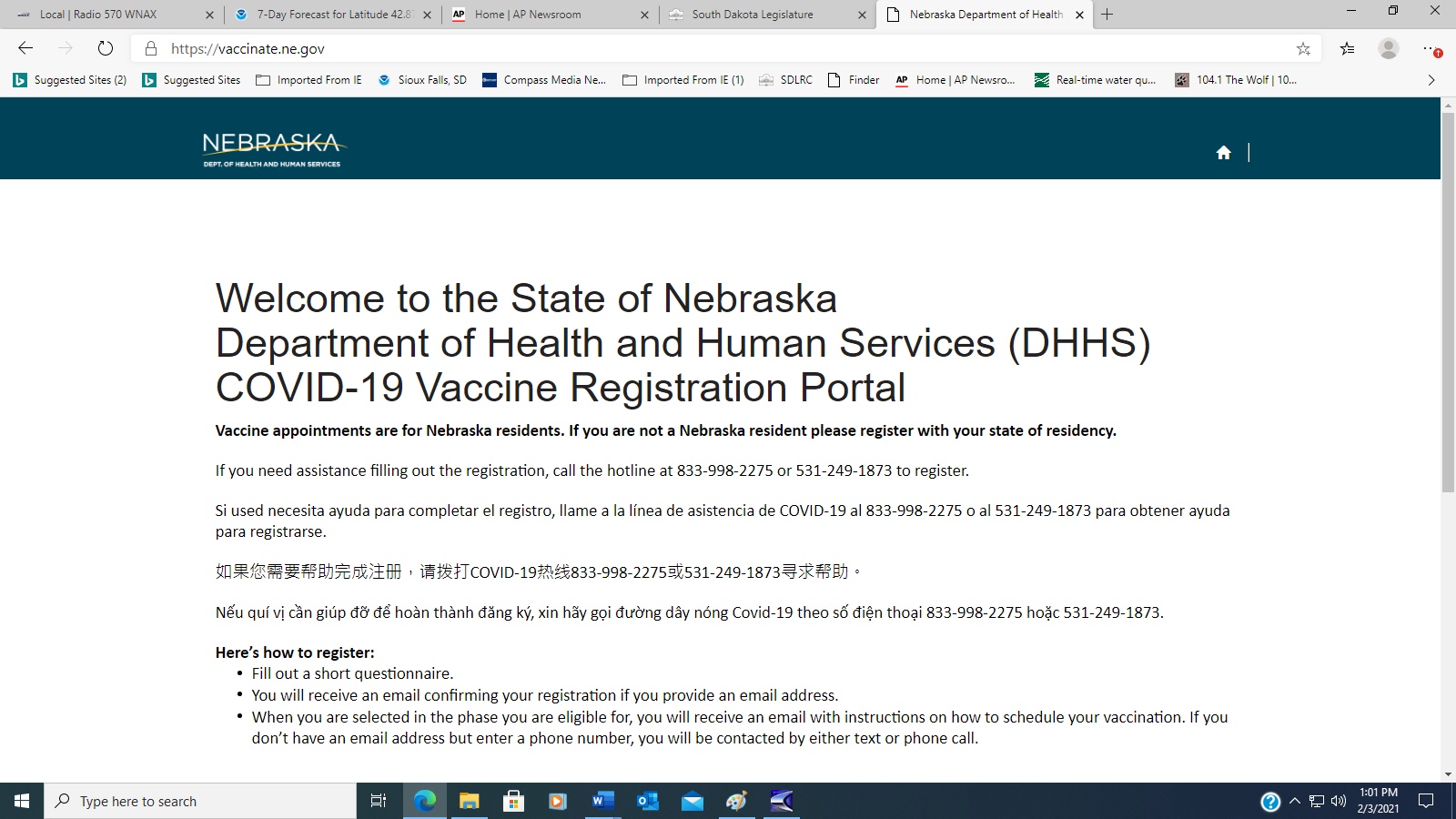
Task: Open Microsoft Edge settings and more menu
Action: point(1431,49)
